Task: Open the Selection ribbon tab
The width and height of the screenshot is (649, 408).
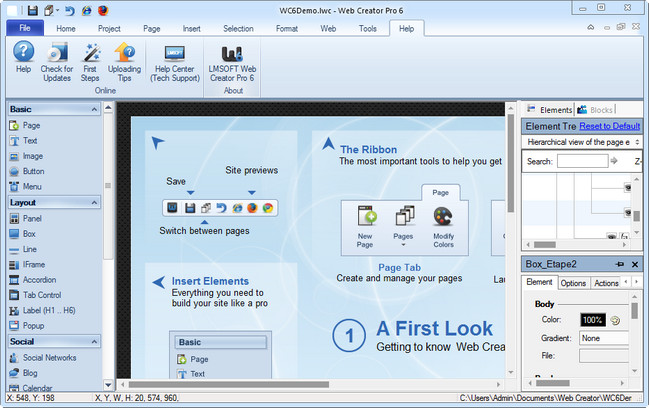Action: (x=238, y=29)
